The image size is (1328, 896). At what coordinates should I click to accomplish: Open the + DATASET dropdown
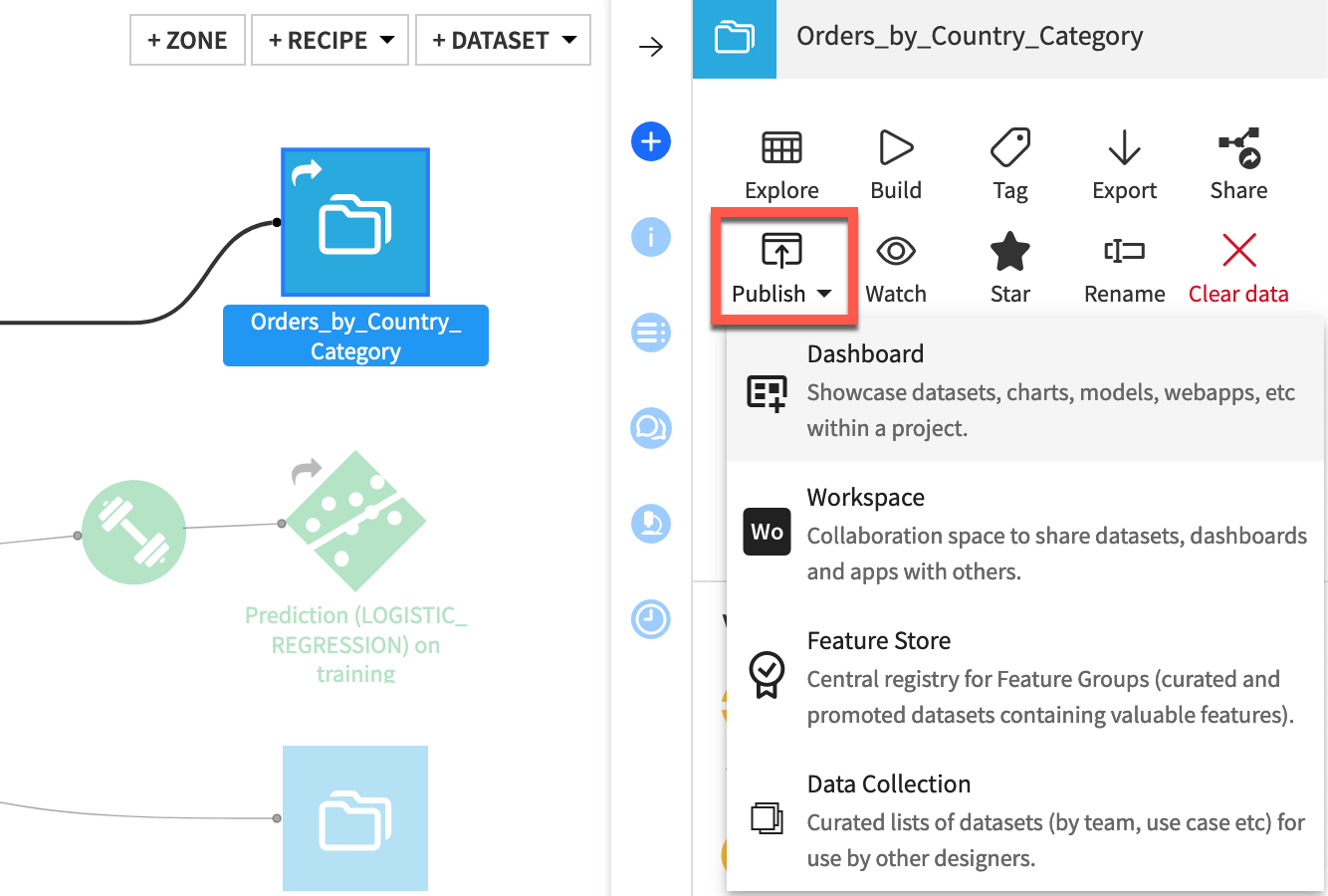503,40
